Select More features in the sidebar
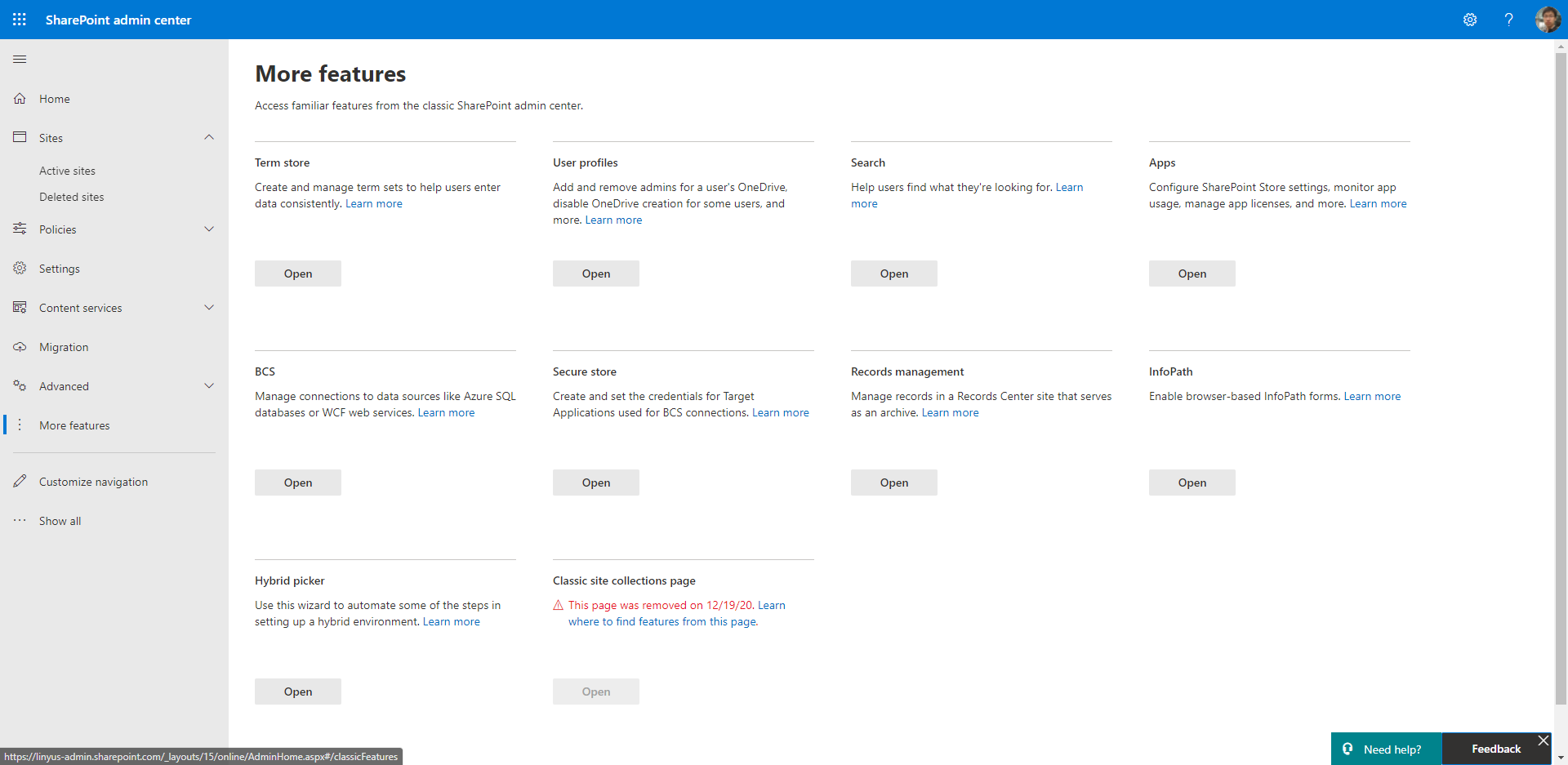This screenshot has width=1568, height=765. 74,425
